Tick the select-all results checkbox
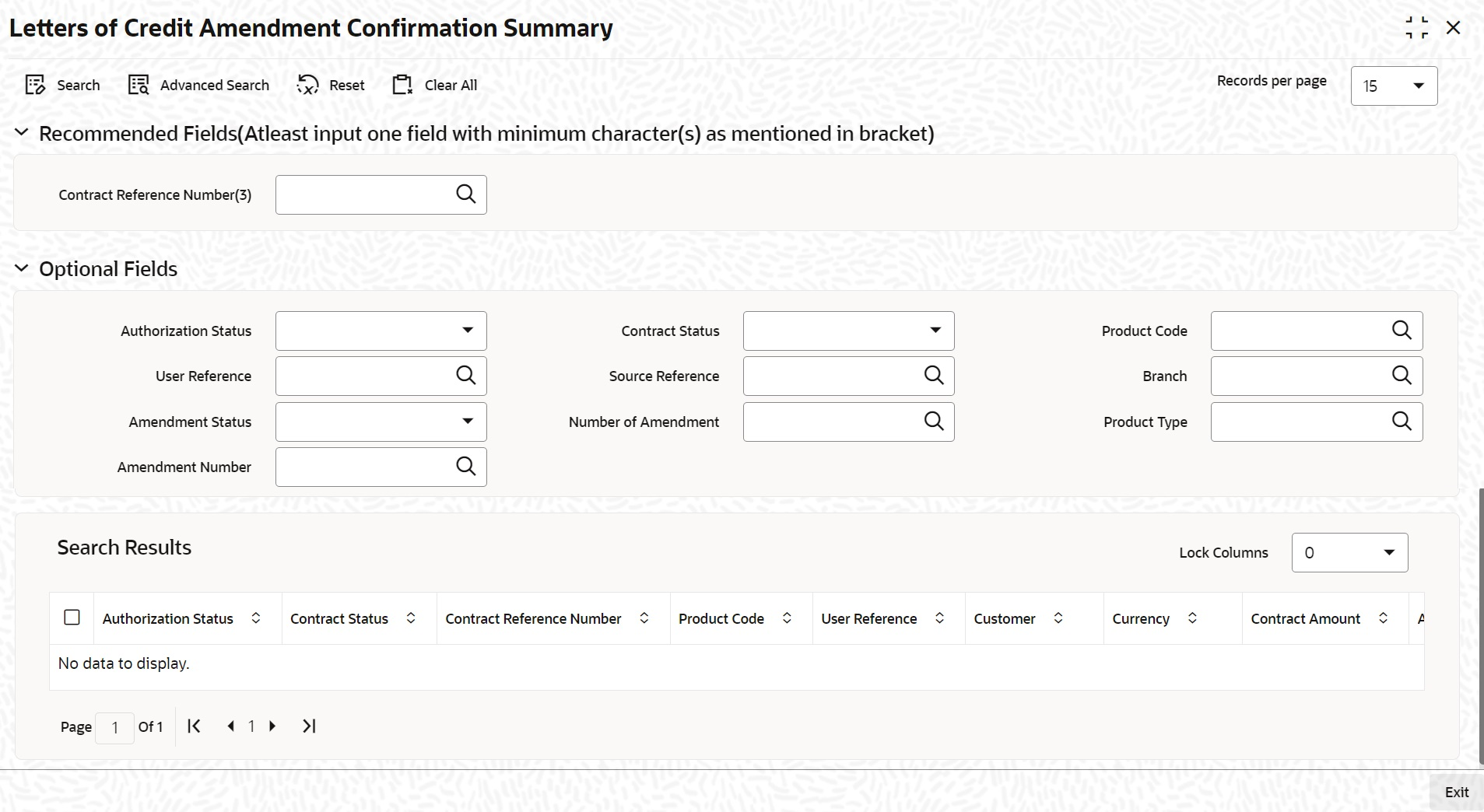The height and width of the screenshot is (812, 1484). pyautogui.click(x=72, y=618)
